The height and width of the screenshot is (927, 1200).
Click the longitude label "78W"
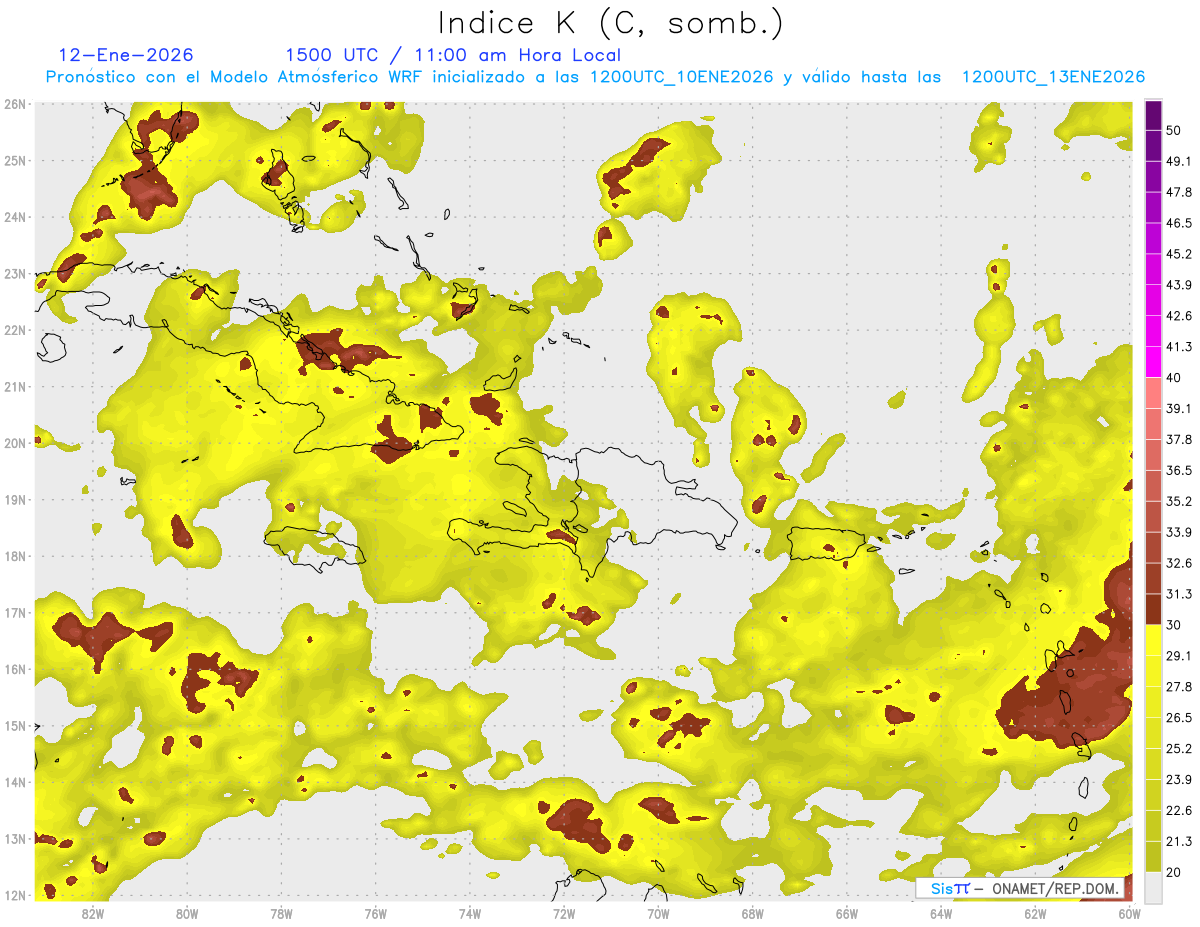281,913
